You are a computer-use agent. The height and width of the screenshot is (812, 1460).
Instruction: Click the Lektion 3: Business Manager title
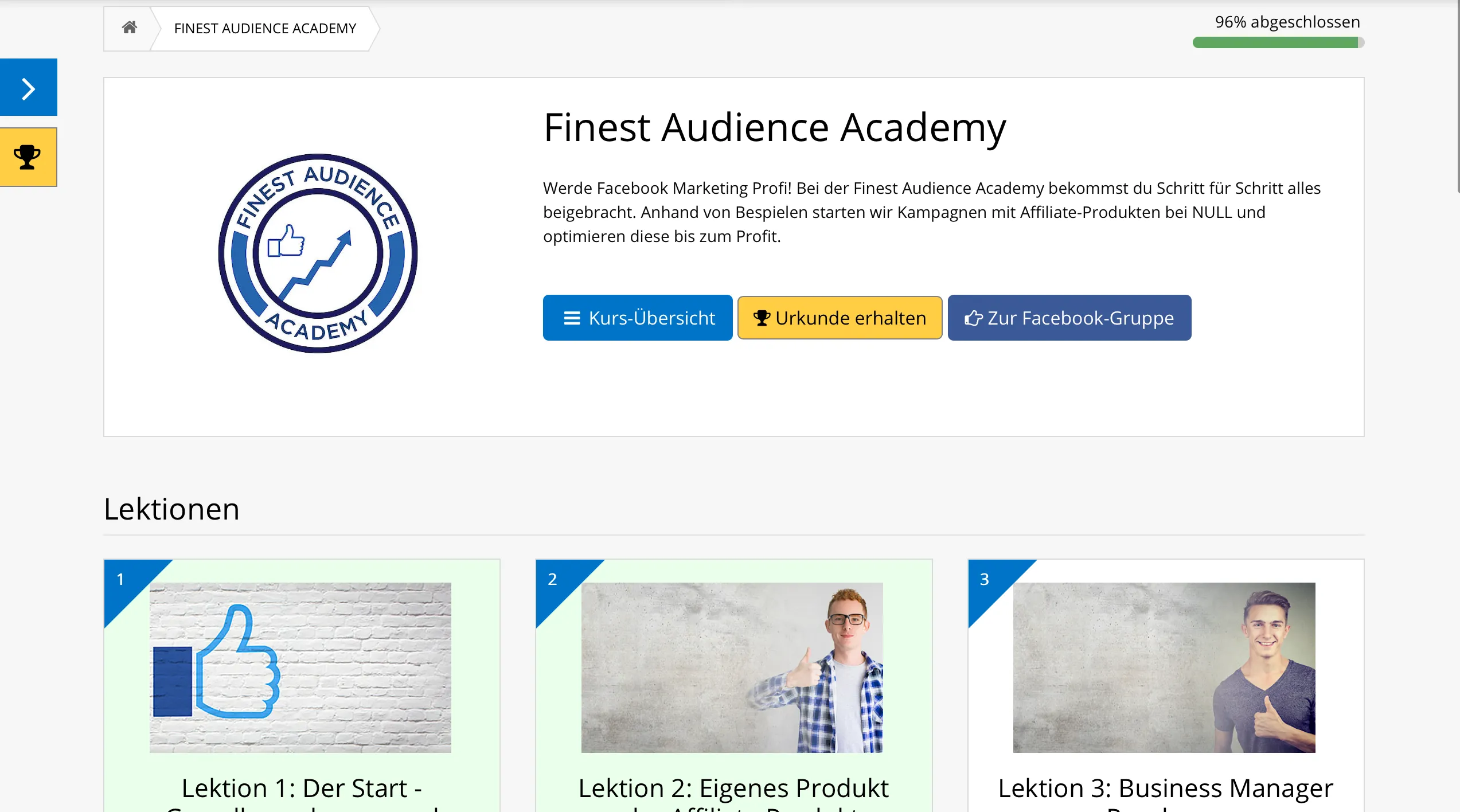1166,793
